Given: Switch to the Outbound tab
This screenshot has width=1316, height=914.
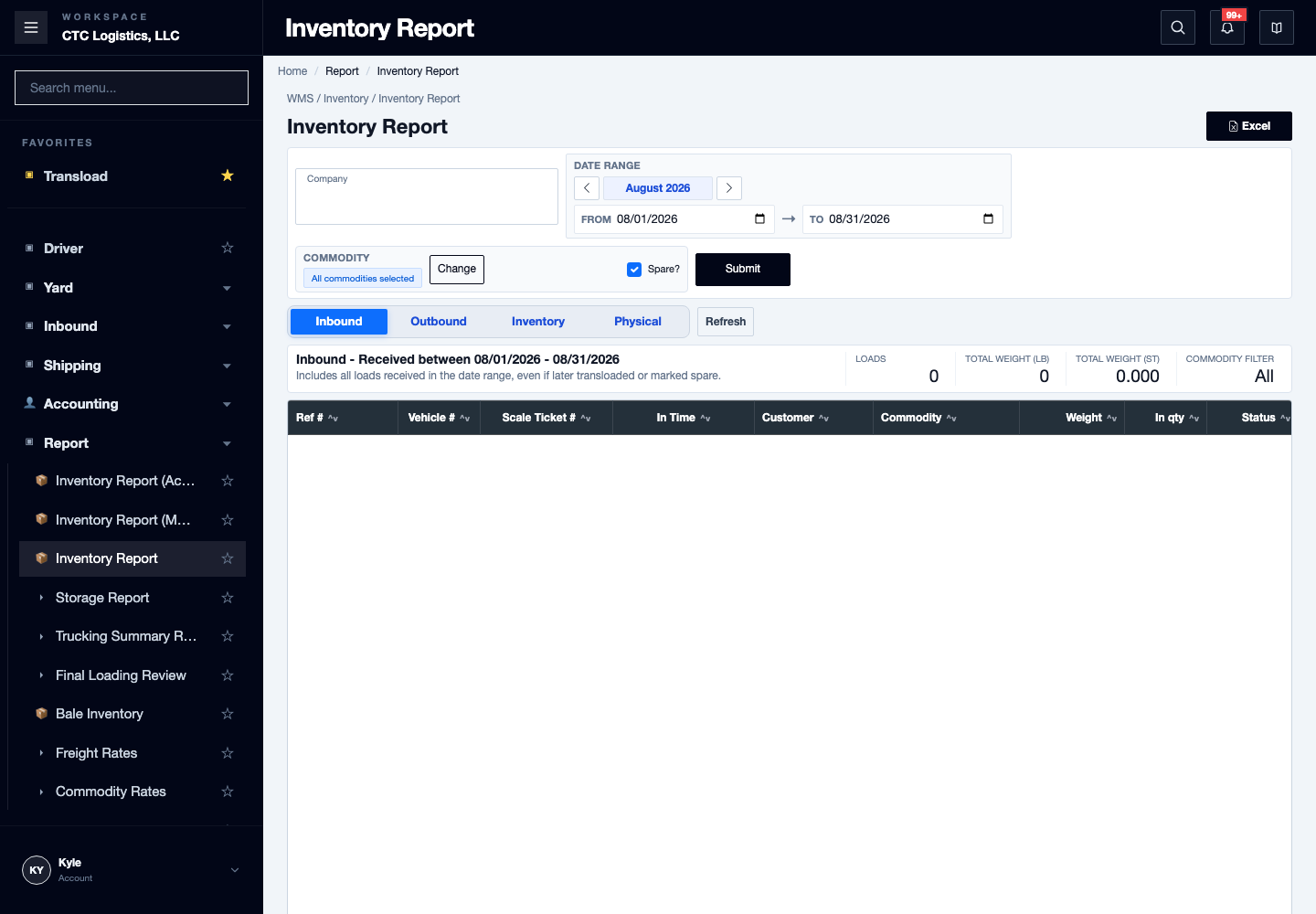Looking at the screenshot, I should (439, 322).
